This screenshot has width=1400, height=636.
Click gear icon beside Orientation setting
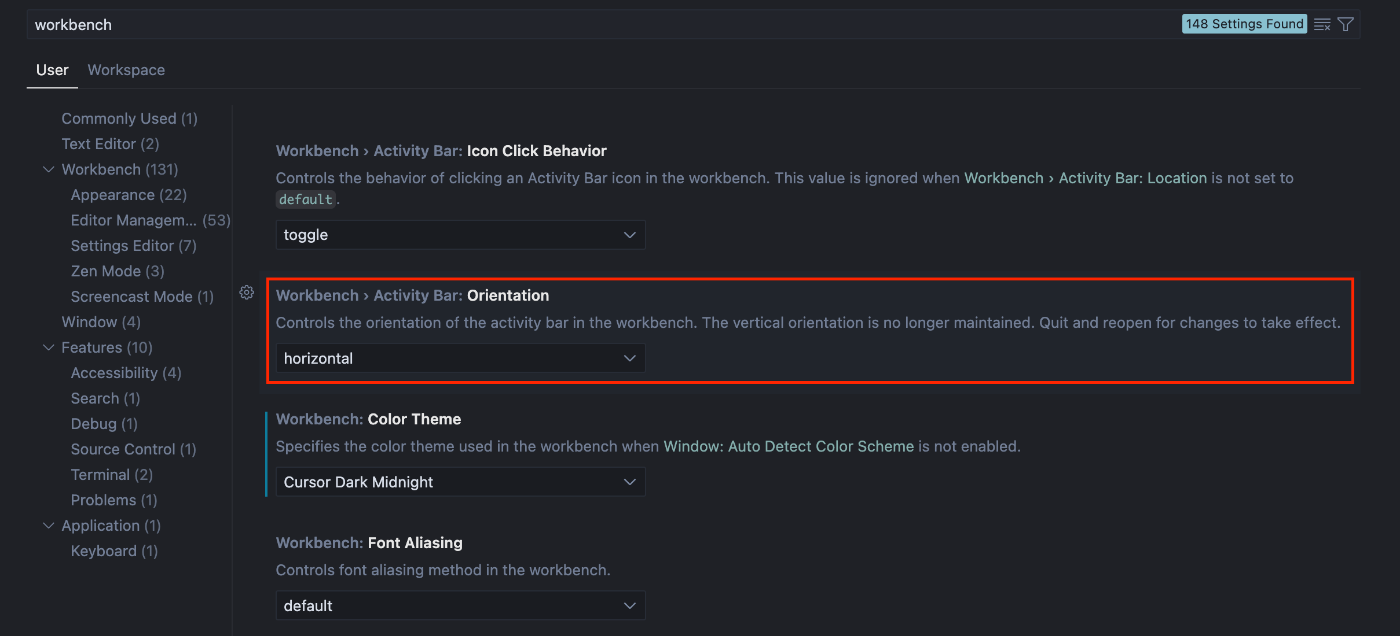pos(246,292)
